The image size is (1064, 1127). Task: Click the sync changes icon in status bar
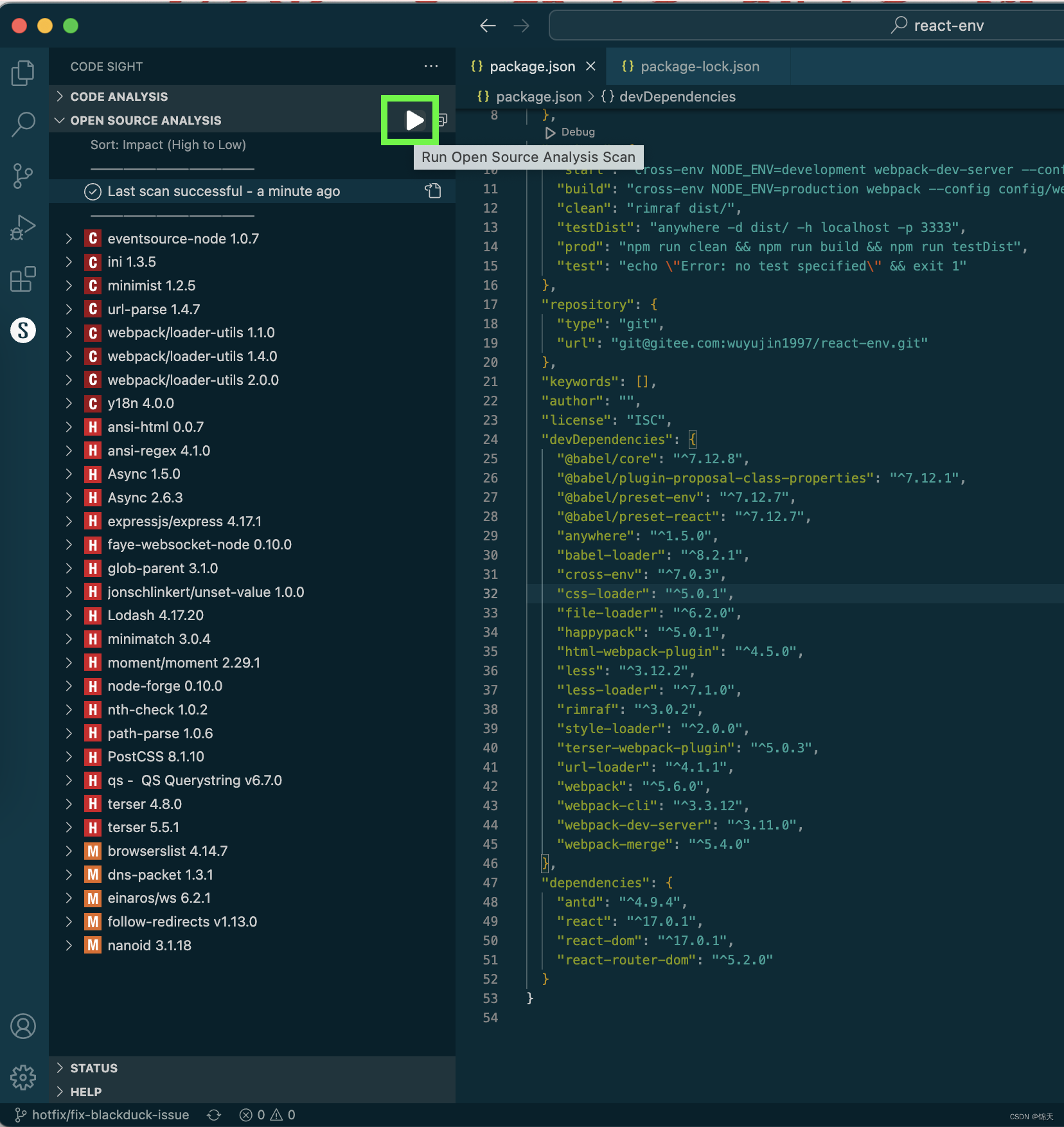tap(214, 1115)
